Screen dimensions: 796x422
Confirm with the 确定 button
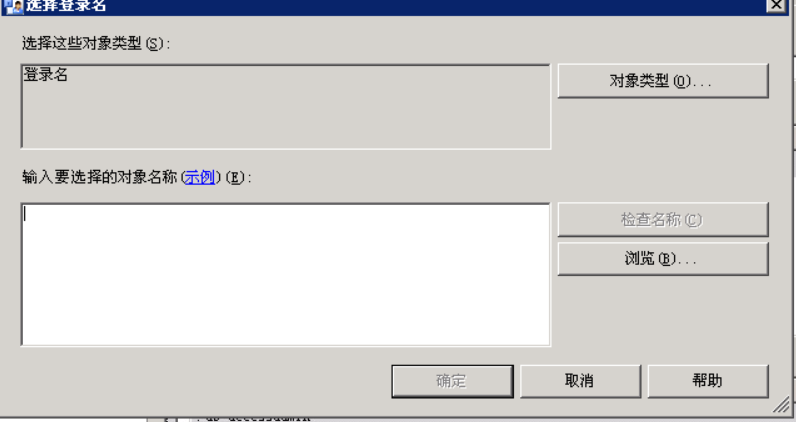tap(452, 381)
